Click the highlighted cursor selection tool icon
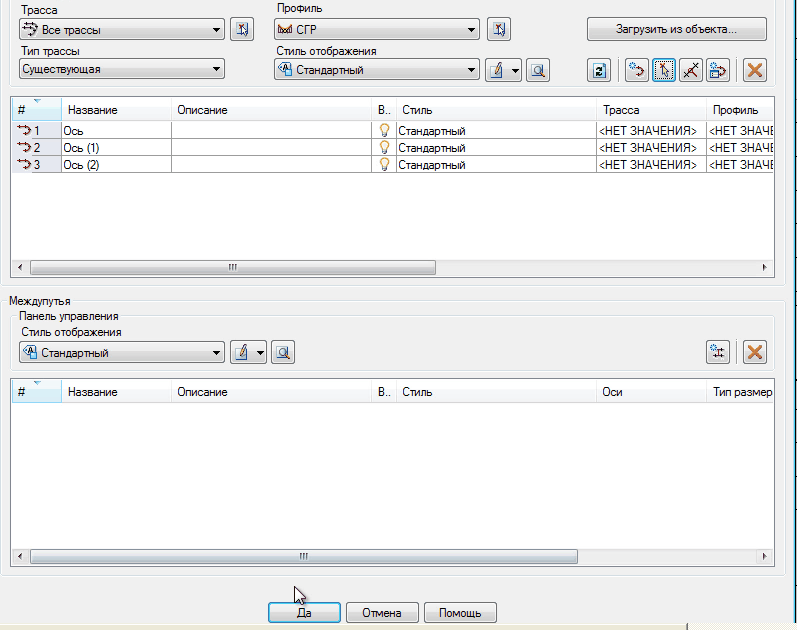Screen dimensions: 797x630 click(x=664, y=70)
